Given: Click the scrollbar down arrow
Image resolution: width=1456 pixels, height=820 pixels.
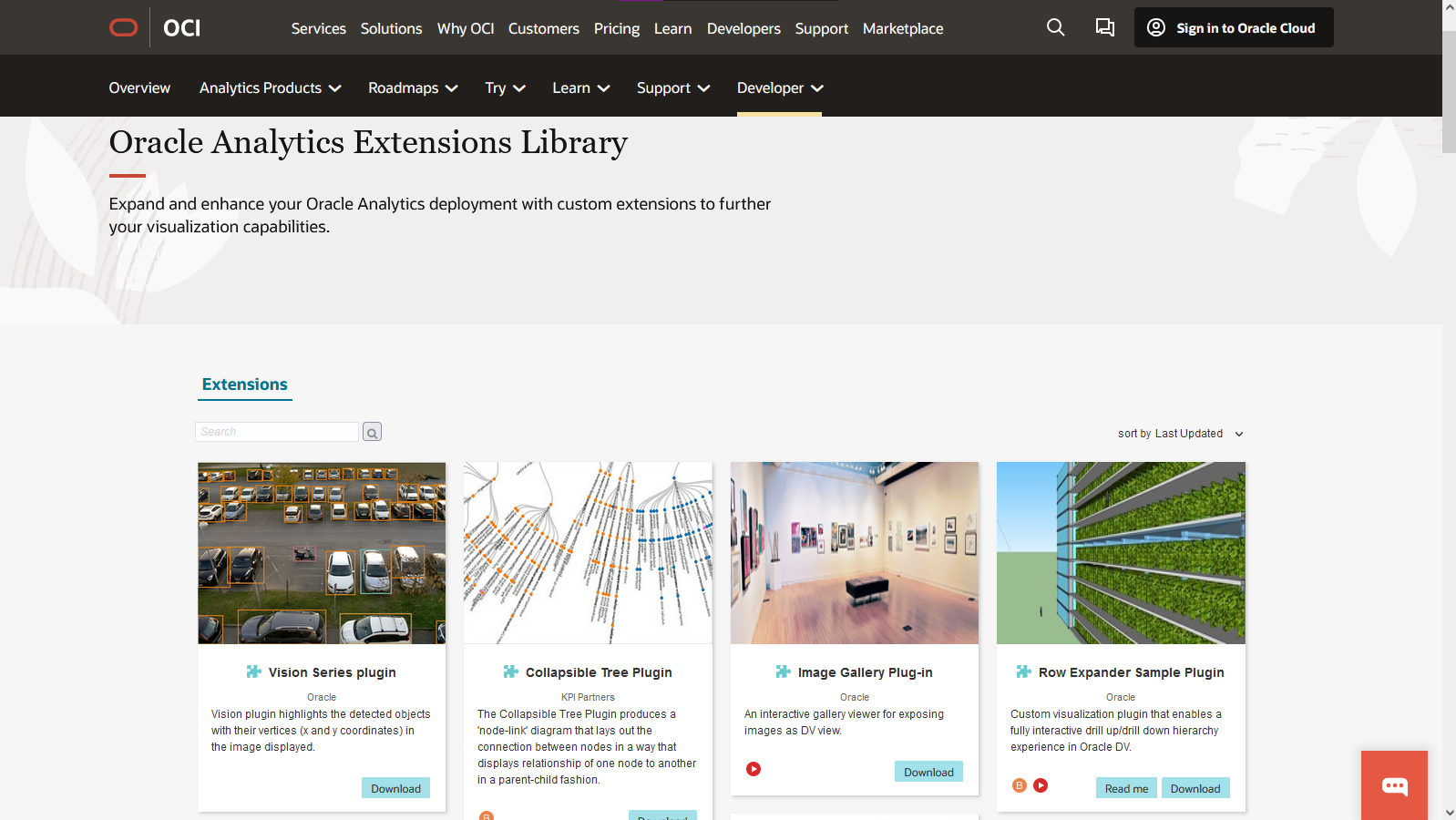Looking at the screenshot, I should tap(1449, 812).
